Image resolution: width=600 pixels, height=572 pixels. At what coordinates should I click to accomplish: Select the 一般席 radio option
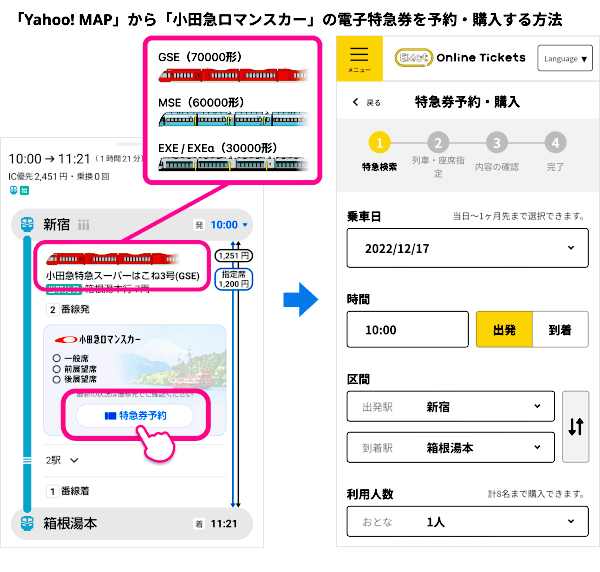tap(57, 358)
